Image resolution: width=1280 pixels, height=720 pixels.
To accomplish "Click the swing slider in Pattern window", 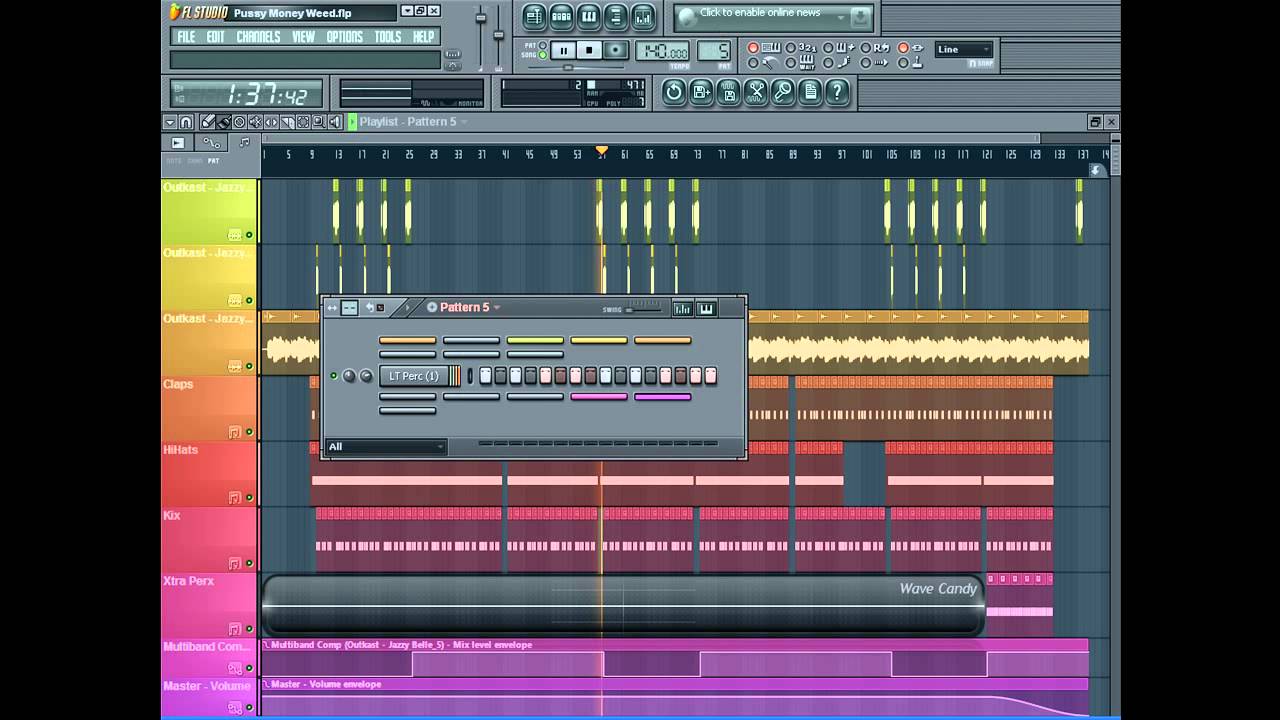I will tap(645, 309).
